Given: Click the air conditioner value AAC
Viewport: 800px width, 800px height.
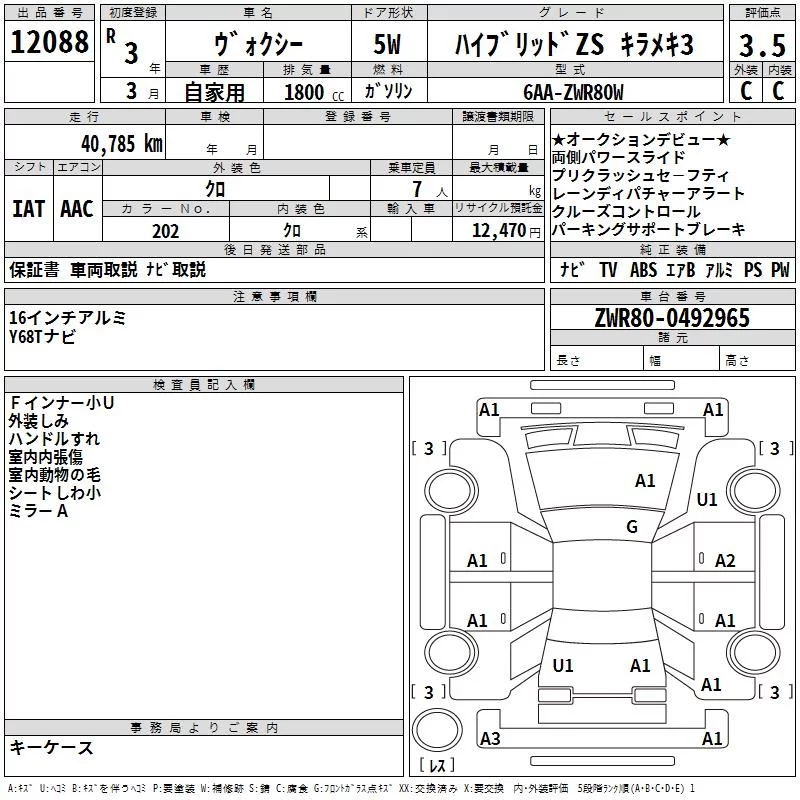Looking at the screenshot, I should point(77,209).
